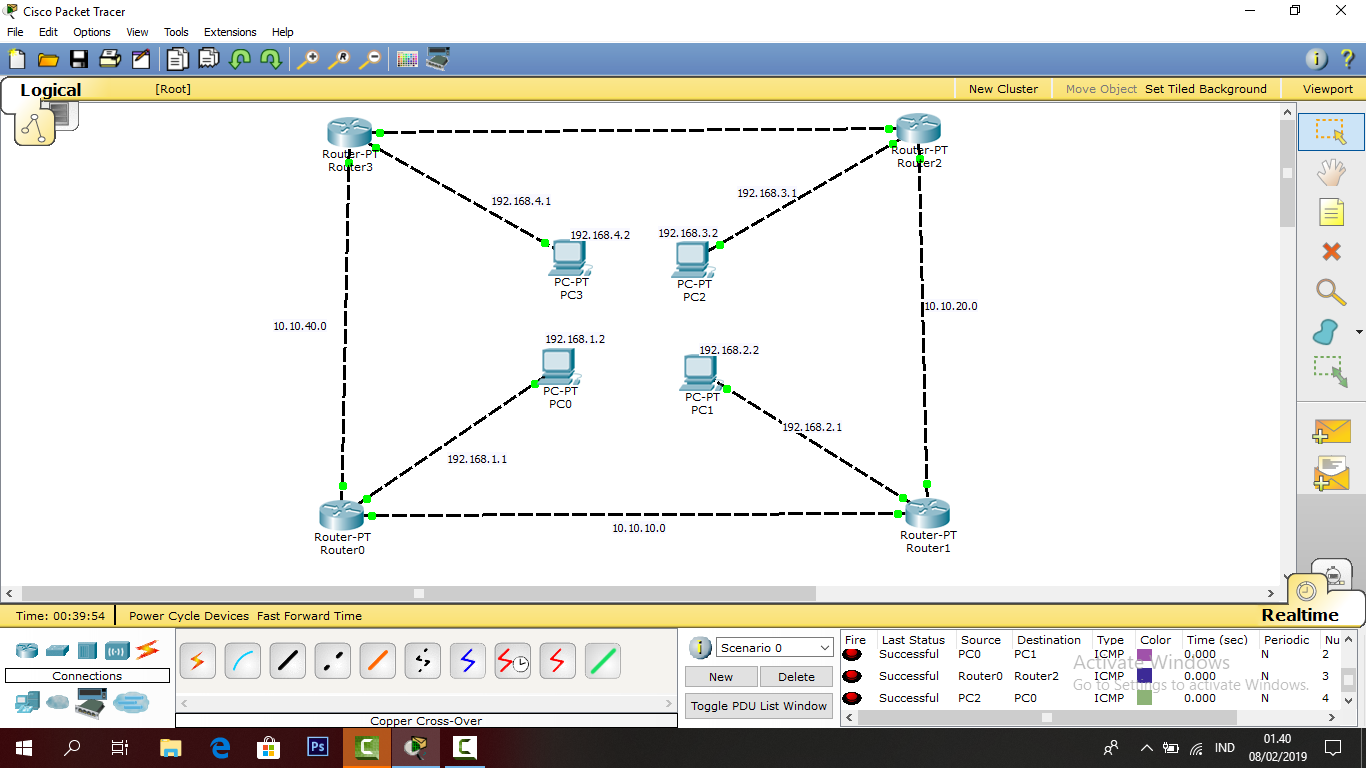Switch to the Realtime tab
Image resolution: width=1366 pixels, height=768 pixels.
click(x=1299, y=614)
